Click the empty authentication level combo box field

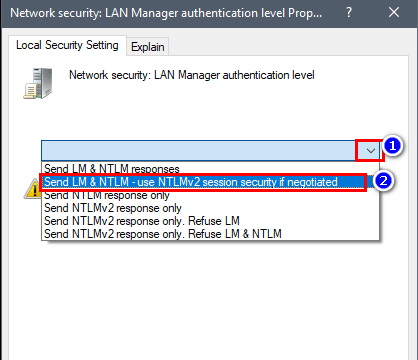199,151
